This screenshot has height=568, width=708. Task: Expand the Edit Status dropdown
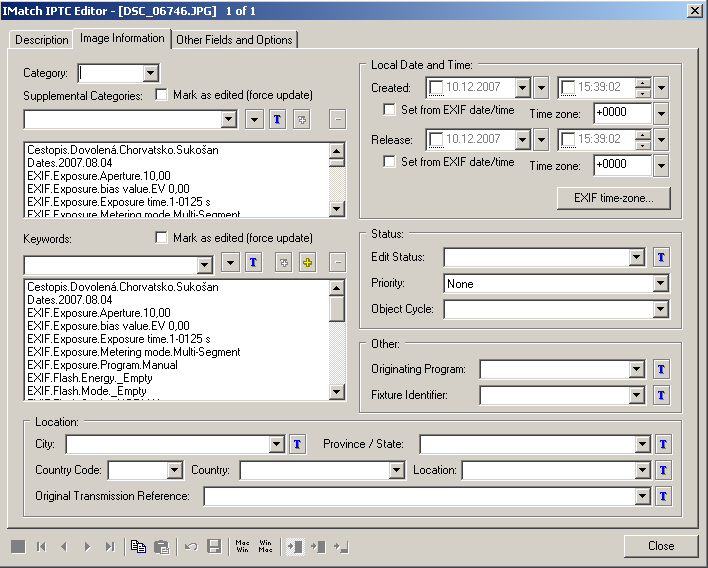636,257
